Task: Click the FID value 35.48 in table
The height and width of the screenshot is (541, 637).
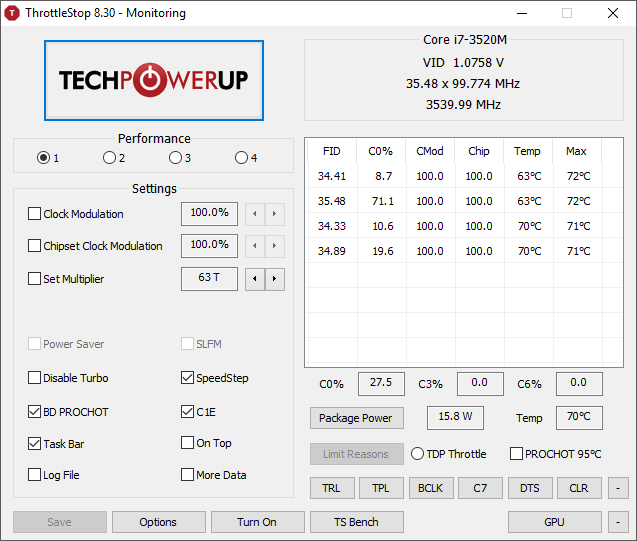Action: tap(332, 201)
